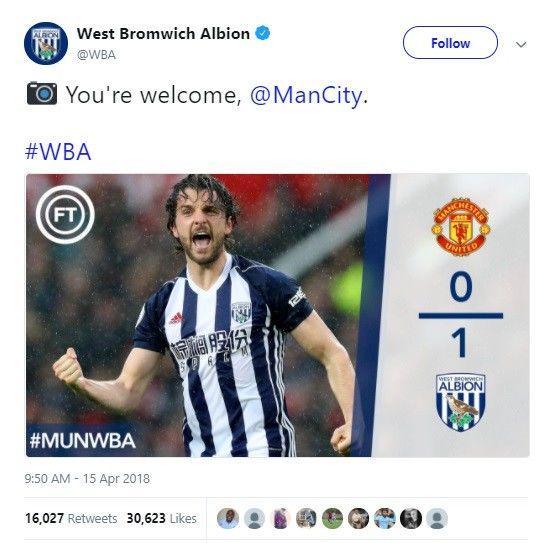551x543 pixels.
Task: Open the third liker's avatar
Action: (x=280, y=518)
